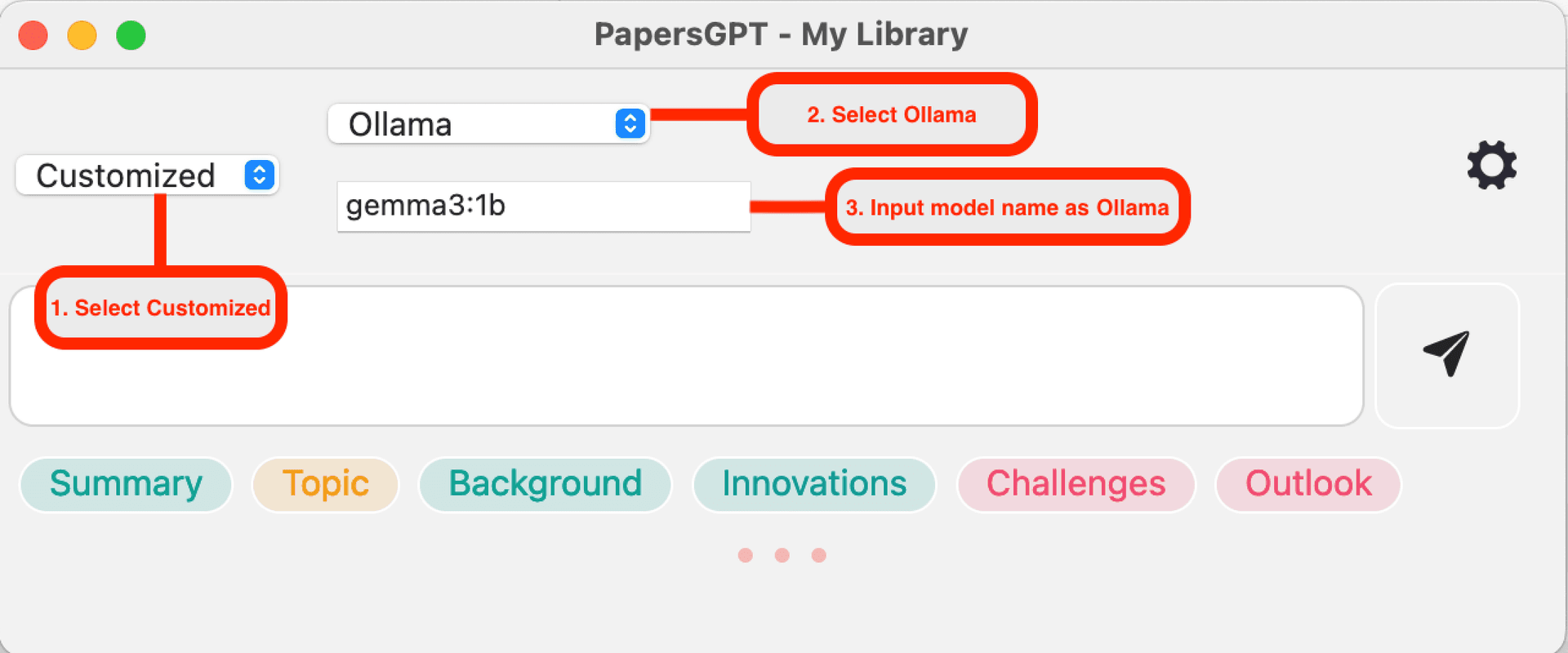Select the Topic prompt button
Image resolution: width=1568 pixels, height=653 pixels.
pyautogui.click(x=325, y=484)
